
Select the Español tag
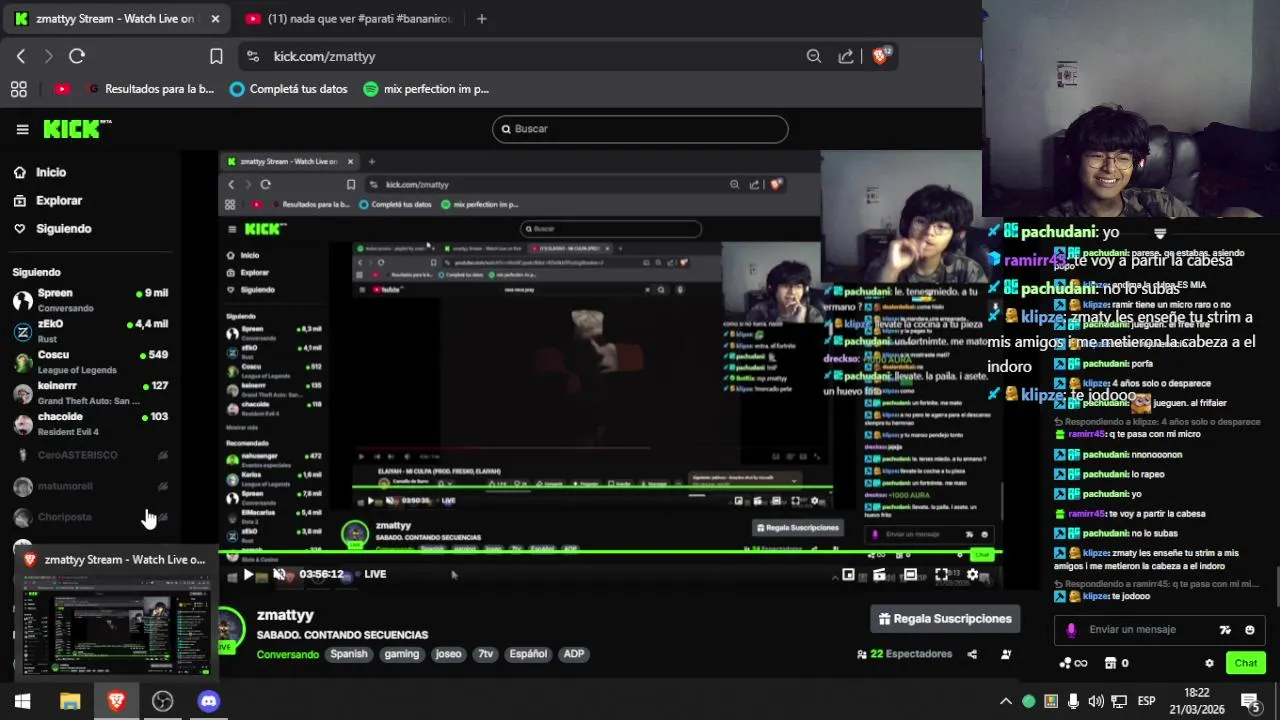(x=528, y=654)
